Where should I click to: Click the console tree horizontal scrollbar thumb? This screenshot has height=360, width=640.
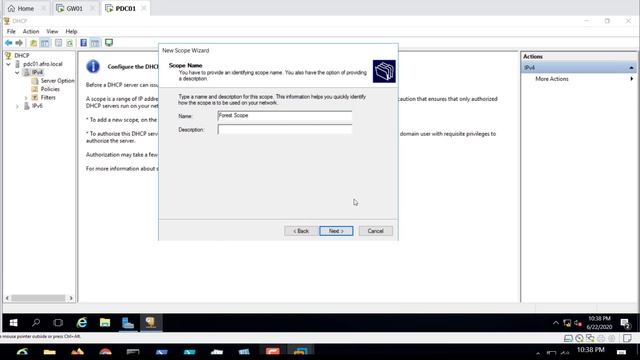pyautogui.click(x=38, y=298)
